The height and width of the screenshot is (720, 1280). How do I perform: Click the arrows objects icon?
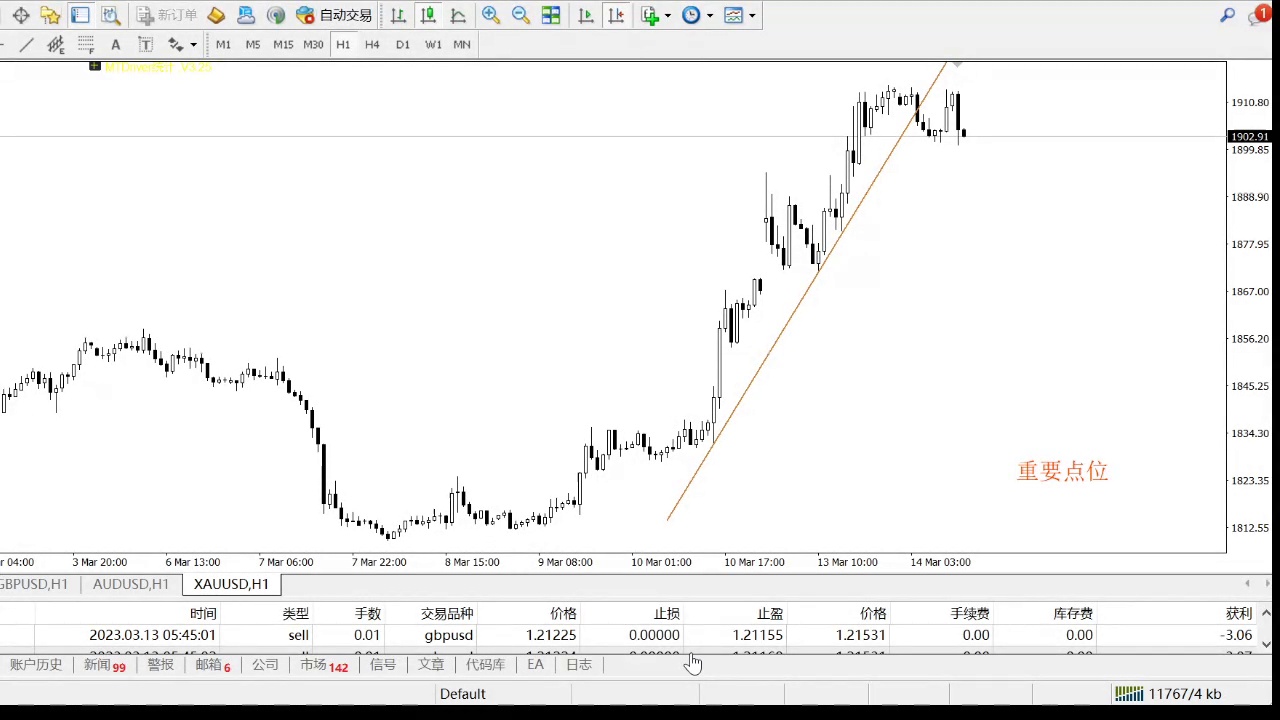(x=176, y=44)
